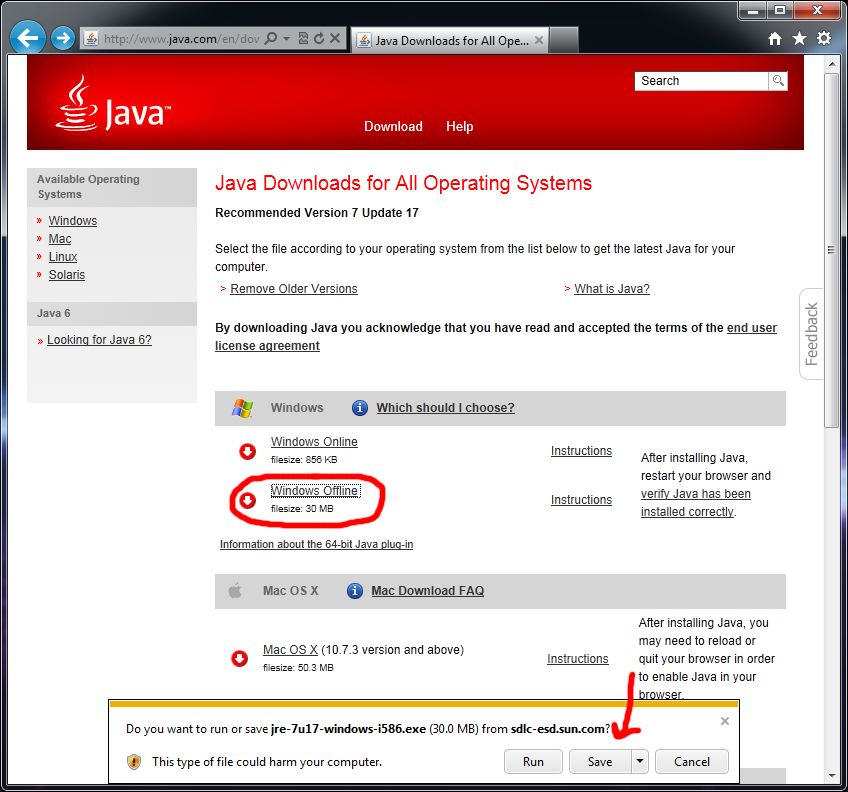848x792 pixels.
Task: Click into the Search text field
Action: click(x=701, y=81)
